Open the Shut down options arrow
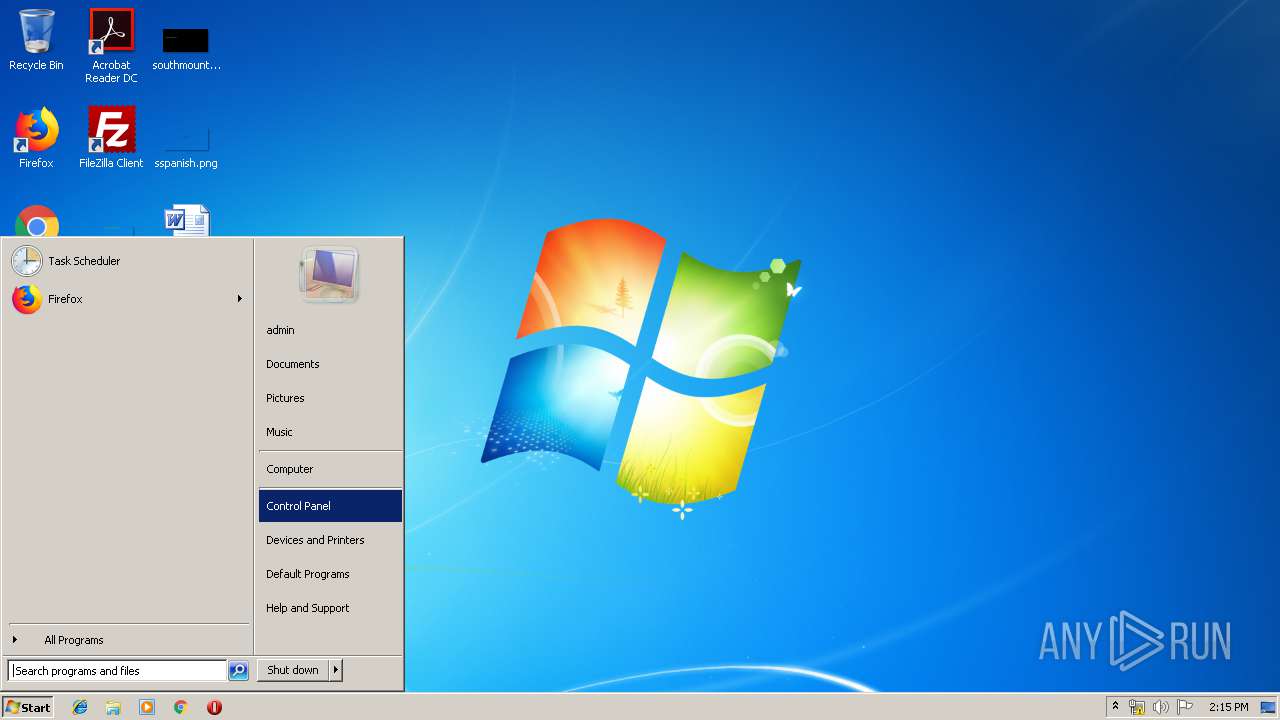 coord(336,670)
